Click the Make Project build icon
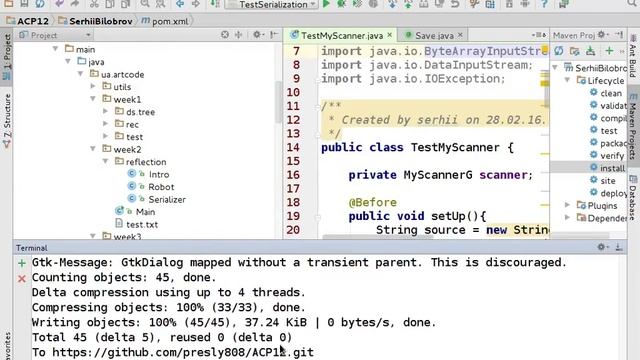640x360 pixels. point(215,4)
